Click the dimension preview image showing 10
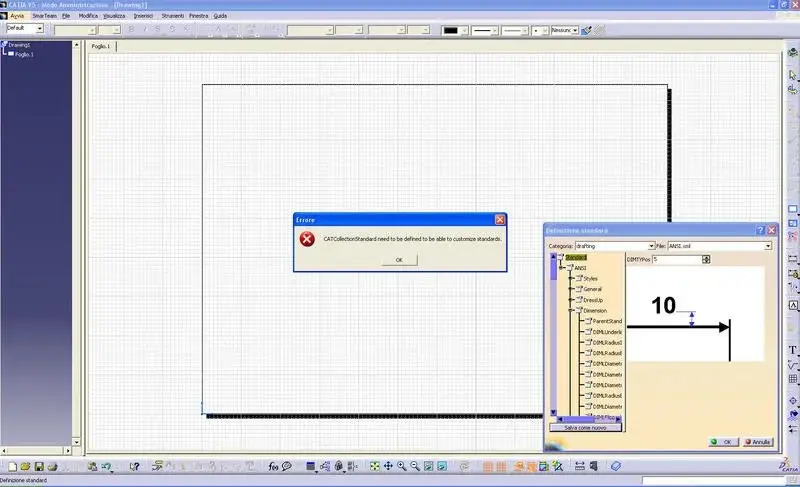 pyautogui.click(x=695, y=314)
